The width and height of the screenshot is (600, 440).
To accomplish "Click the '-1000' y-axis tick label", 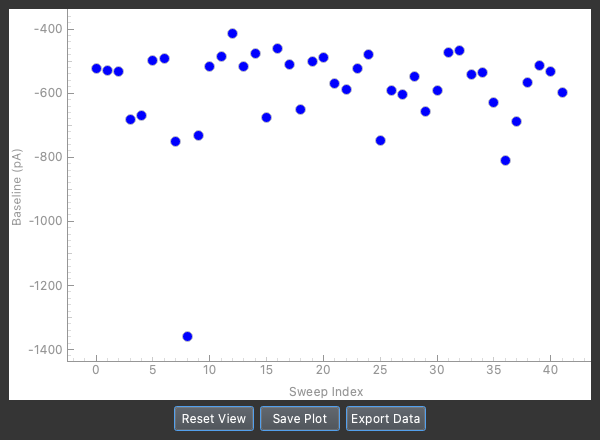I will coord(46,221).
